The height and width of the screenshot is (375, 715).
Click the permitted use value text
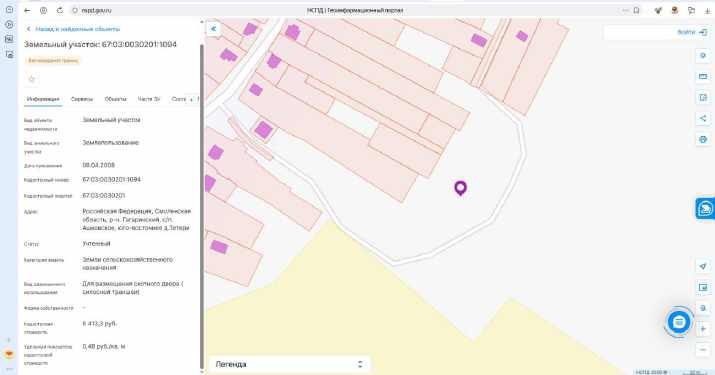[x=133, y=288]
